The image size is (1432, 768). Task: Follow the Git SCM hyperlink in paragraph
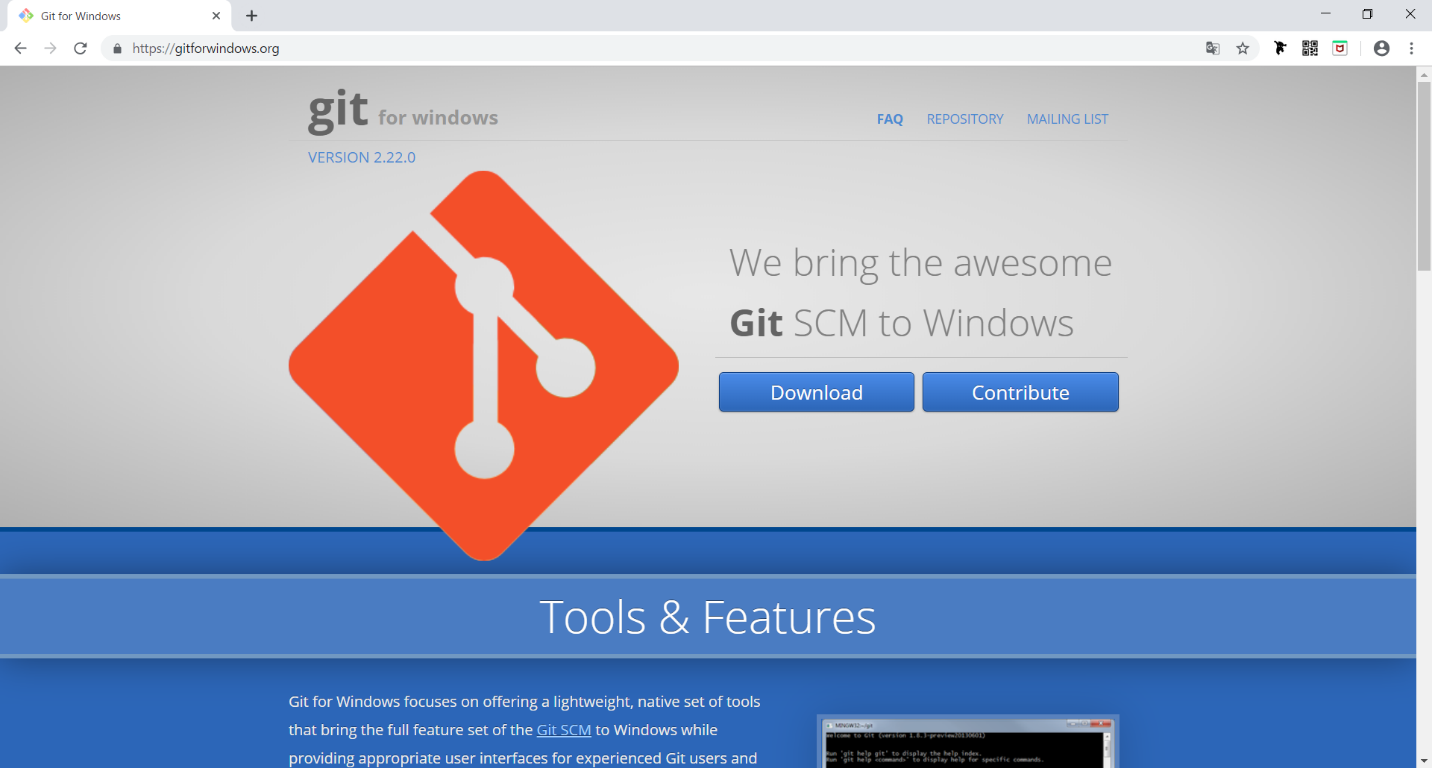[x=564, y=730]
